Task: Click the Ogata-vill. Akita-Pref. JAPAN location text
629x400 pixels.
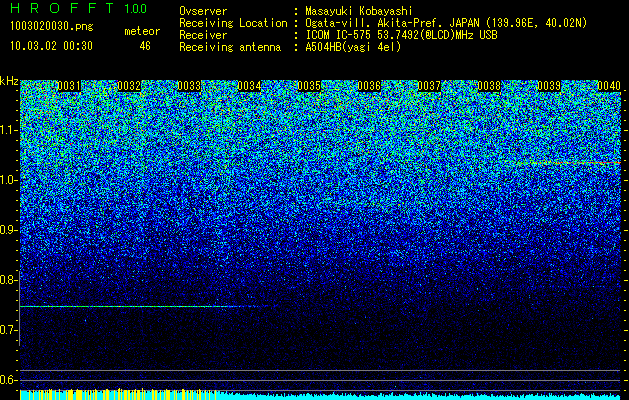Action: click(446, 23)
